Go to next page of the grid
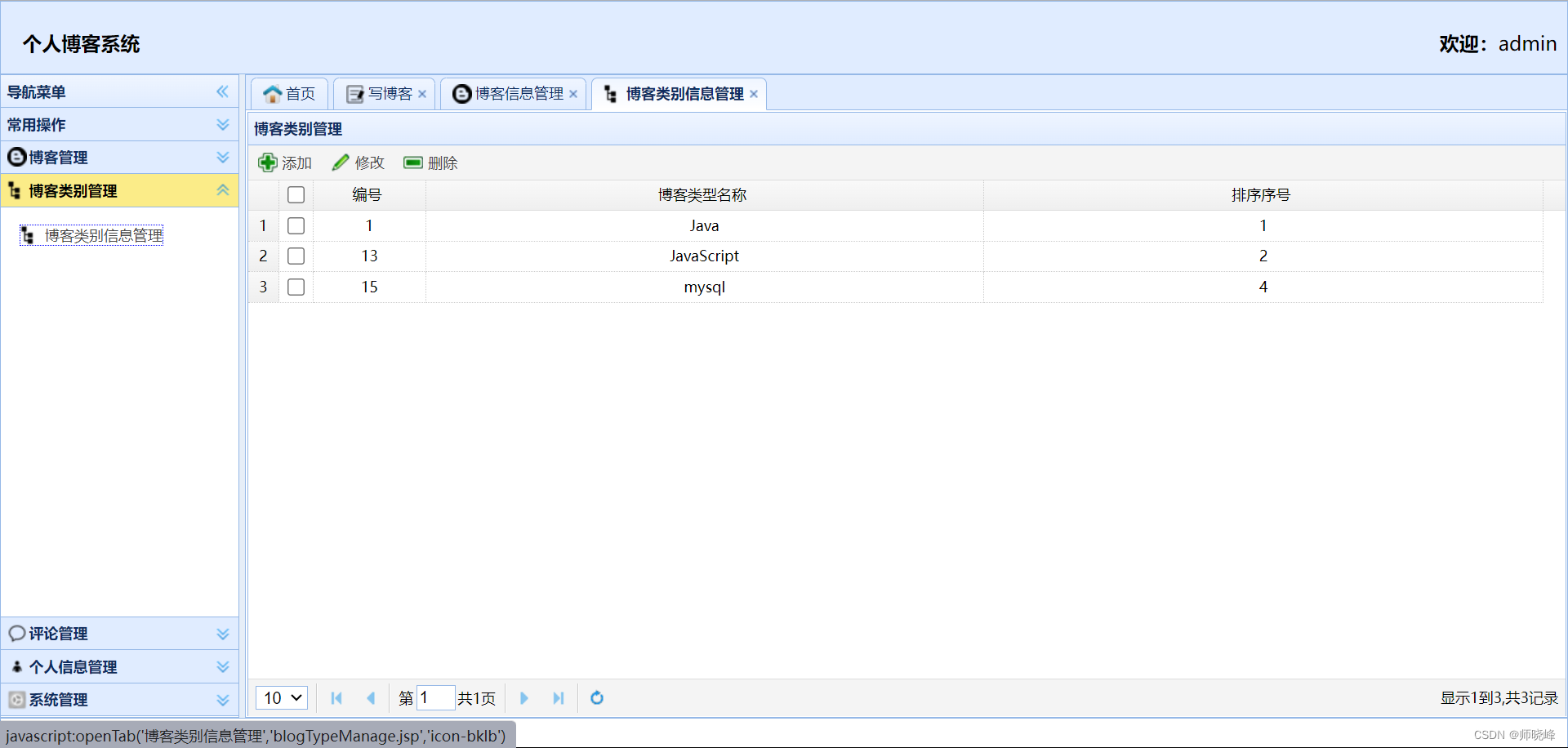 coord(524,698)
